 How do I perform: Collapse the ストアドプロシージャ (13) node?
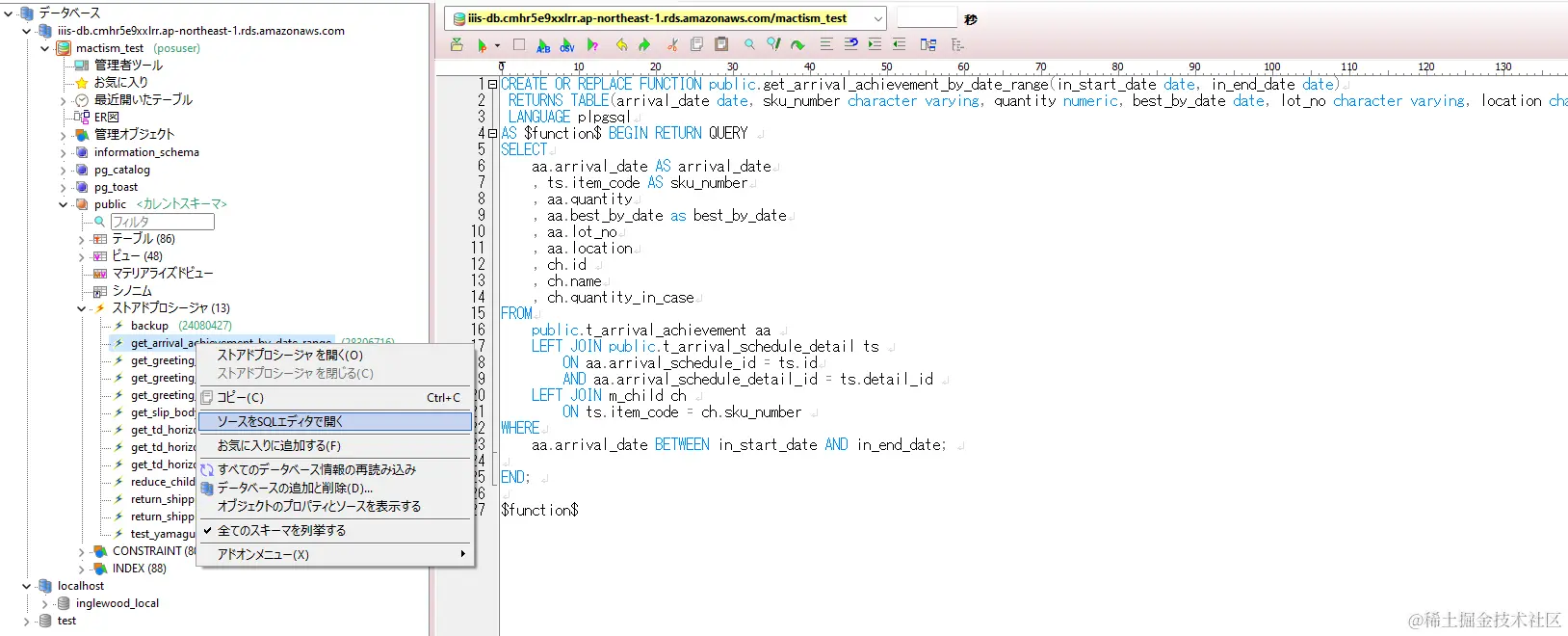[82, 308]
